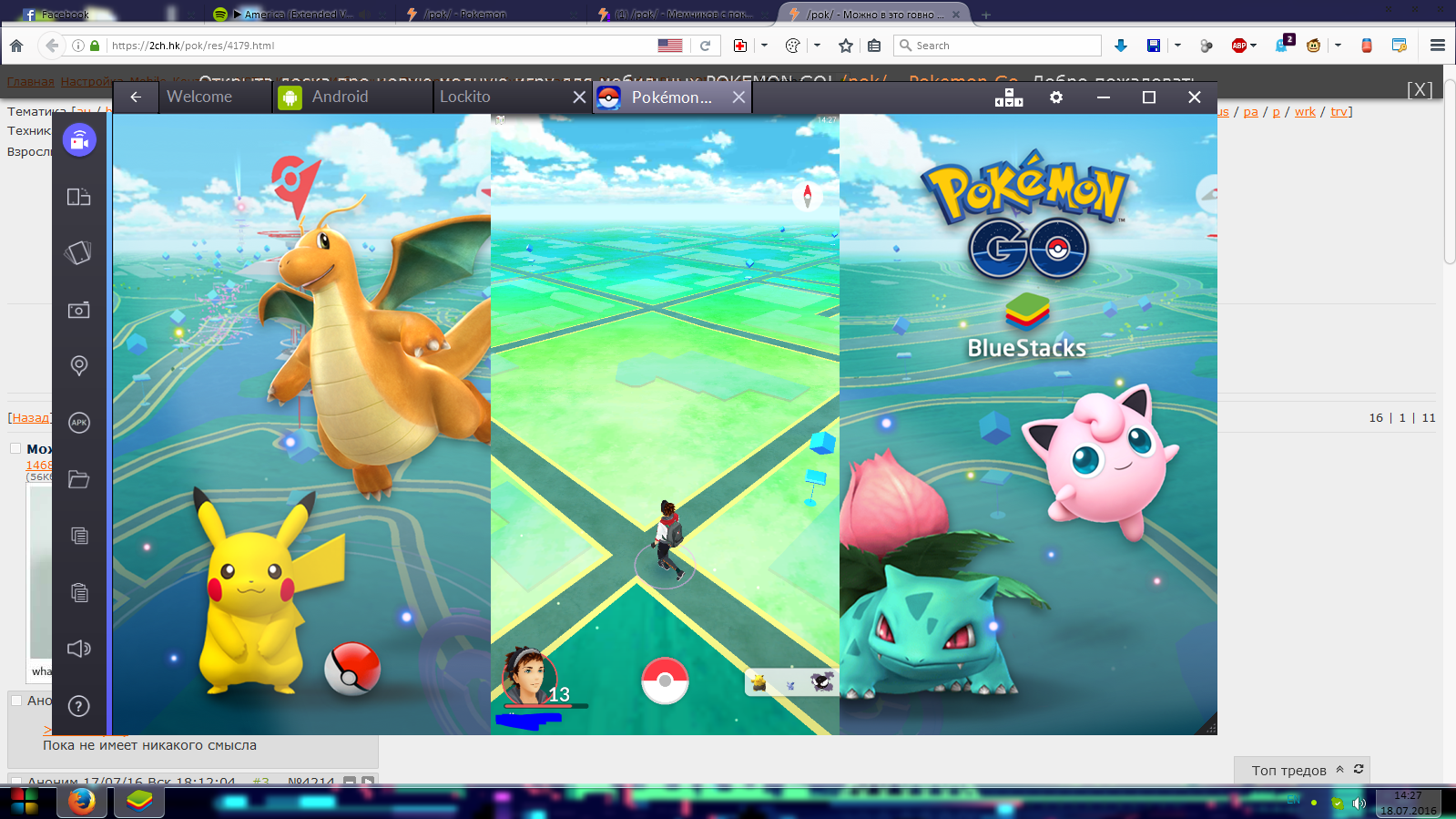Click the EN language indicator in tray
This screenshot has height=819, width=1456.
point(1293,801)
